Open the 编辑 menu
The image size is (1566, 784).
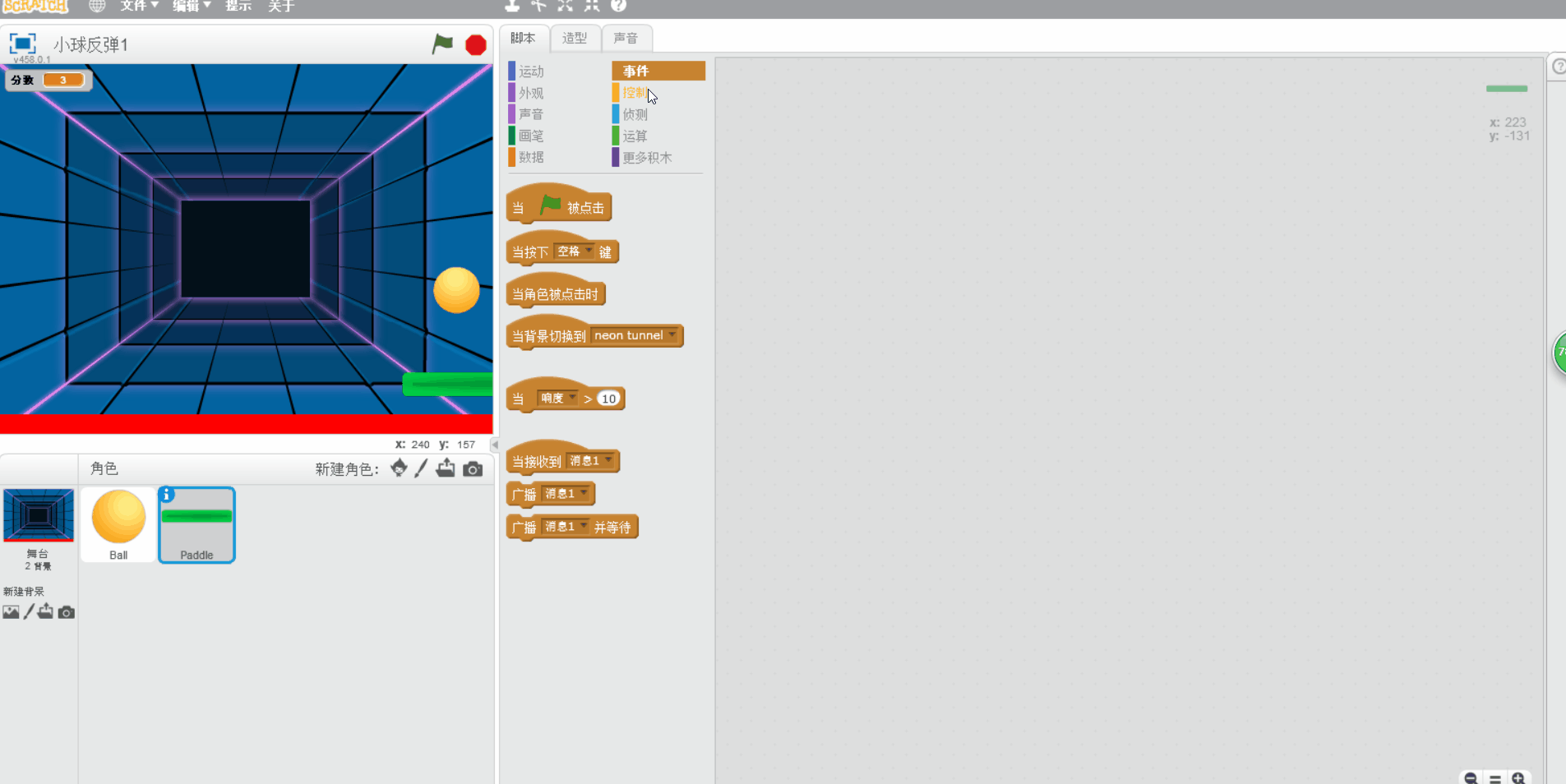[x=192, y=6]
